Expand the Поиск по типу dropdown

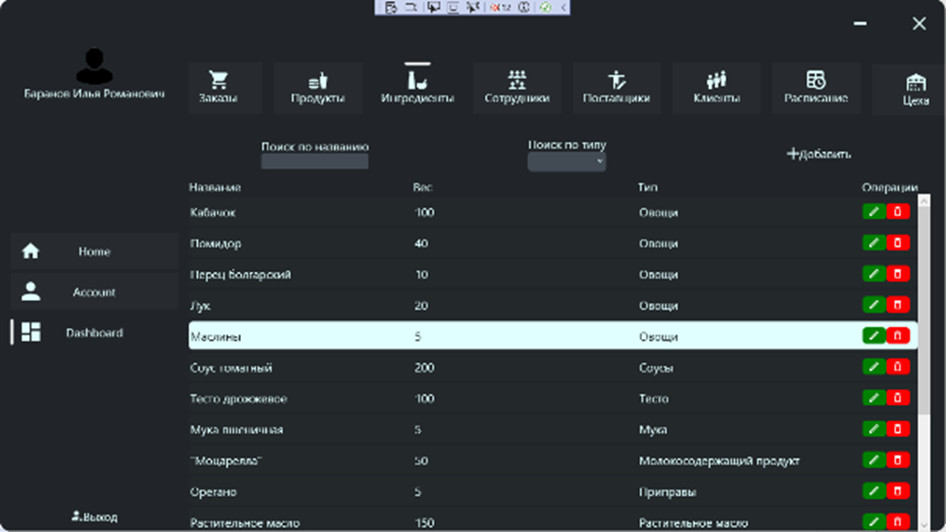click(x=567, y=162)
